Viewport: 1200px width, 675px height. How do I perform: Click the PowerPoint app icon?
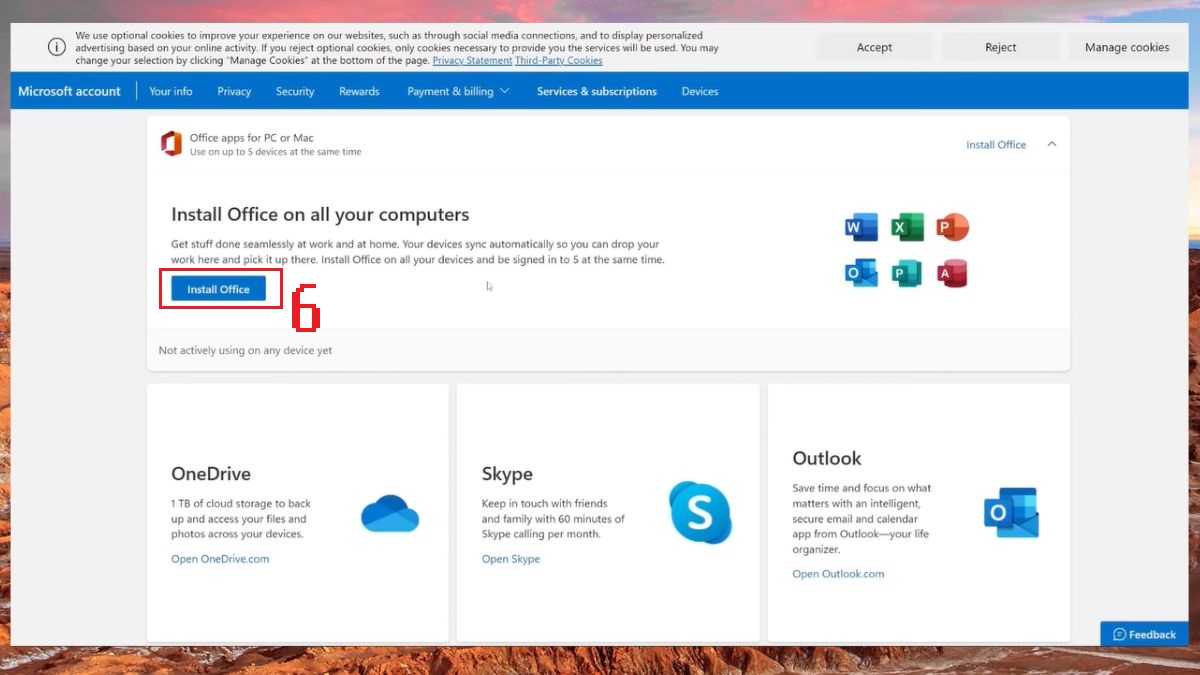(x=953, y=227)
